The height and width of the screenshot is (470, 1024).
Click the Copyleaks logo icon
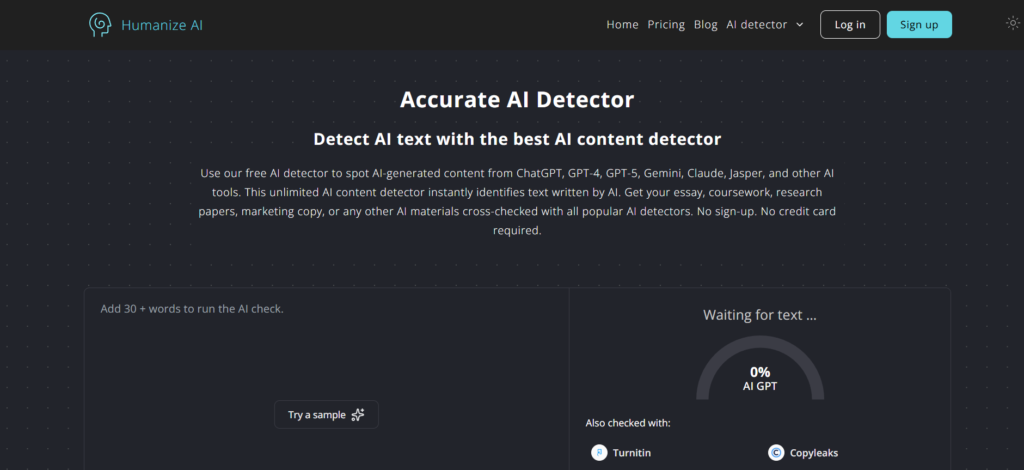click(x=775, y=453)
